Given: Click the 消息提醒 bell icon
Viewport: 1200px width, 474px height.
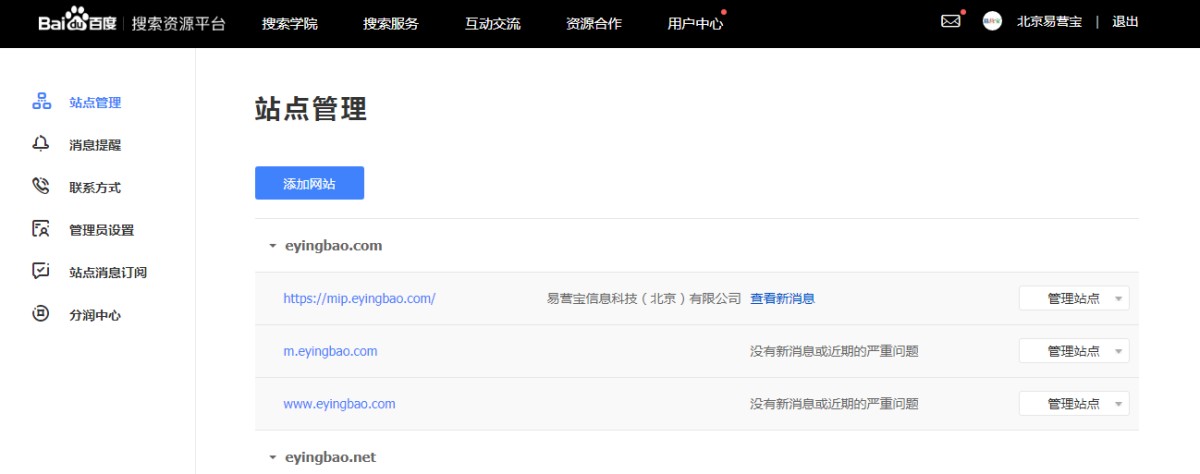Looking at the screenshot, I should coord(41,144).
